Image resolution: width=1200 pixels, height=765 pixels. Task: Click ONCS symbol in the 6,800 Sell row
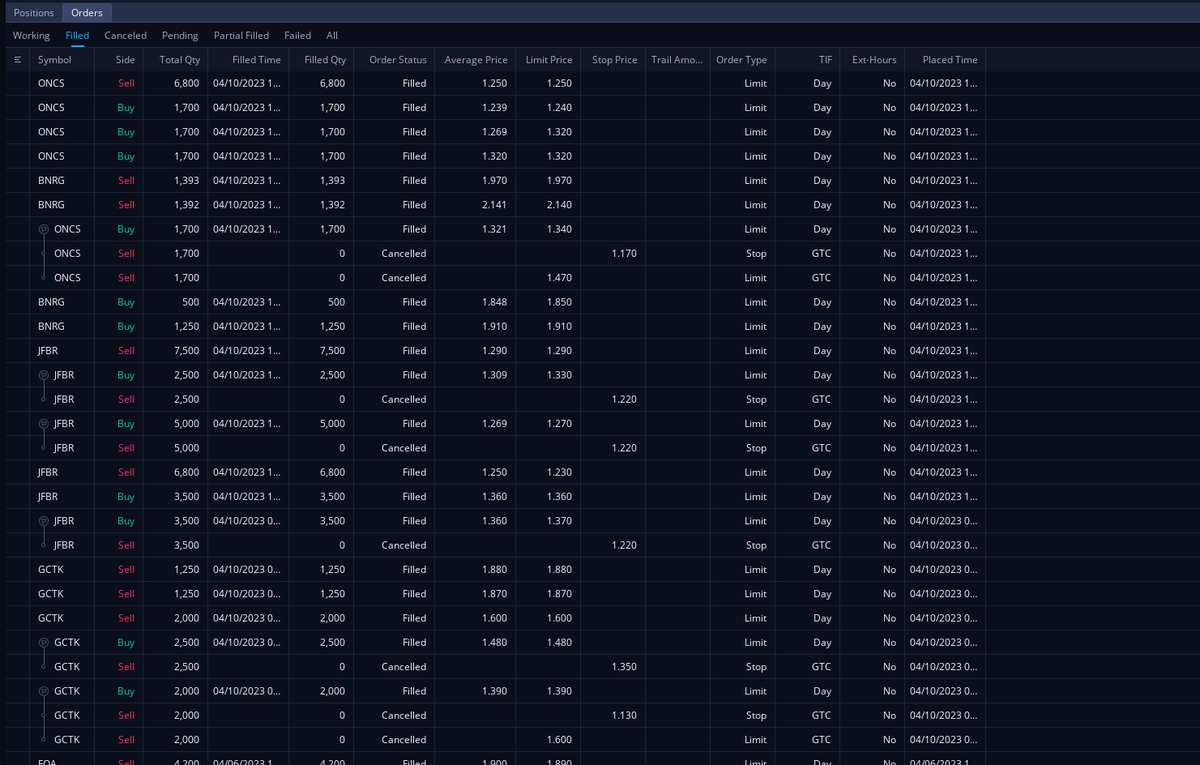[51, 84]
